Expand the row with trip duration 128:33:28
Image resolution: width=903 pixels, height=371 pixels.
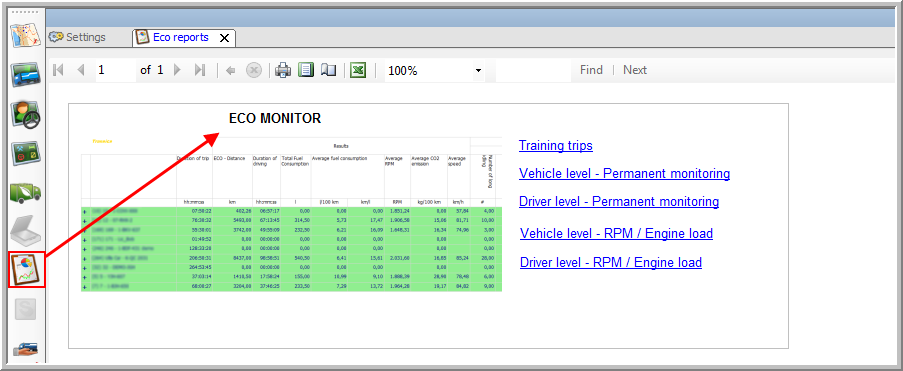[85, 248]
